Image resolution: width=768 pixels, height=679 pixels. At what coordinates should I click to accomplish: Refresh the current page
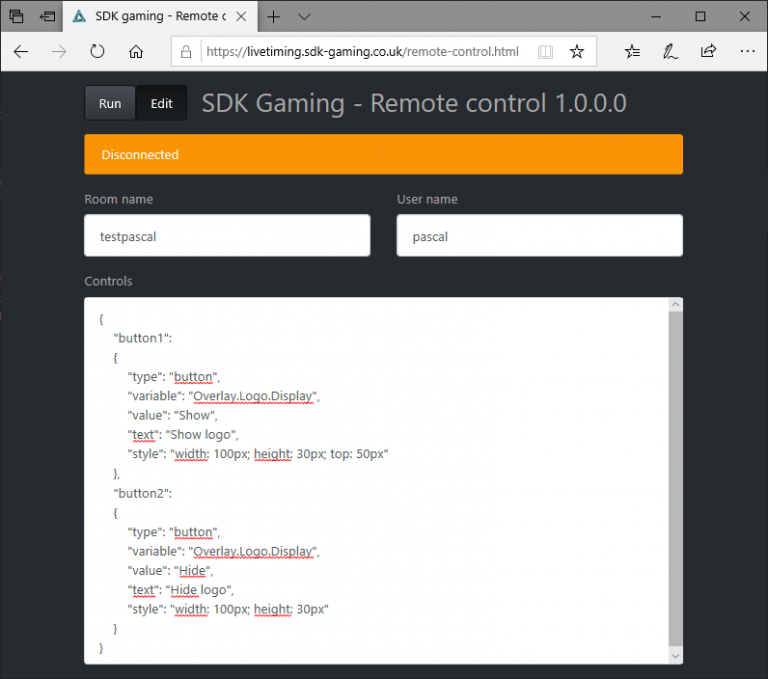tap(97, 51)
